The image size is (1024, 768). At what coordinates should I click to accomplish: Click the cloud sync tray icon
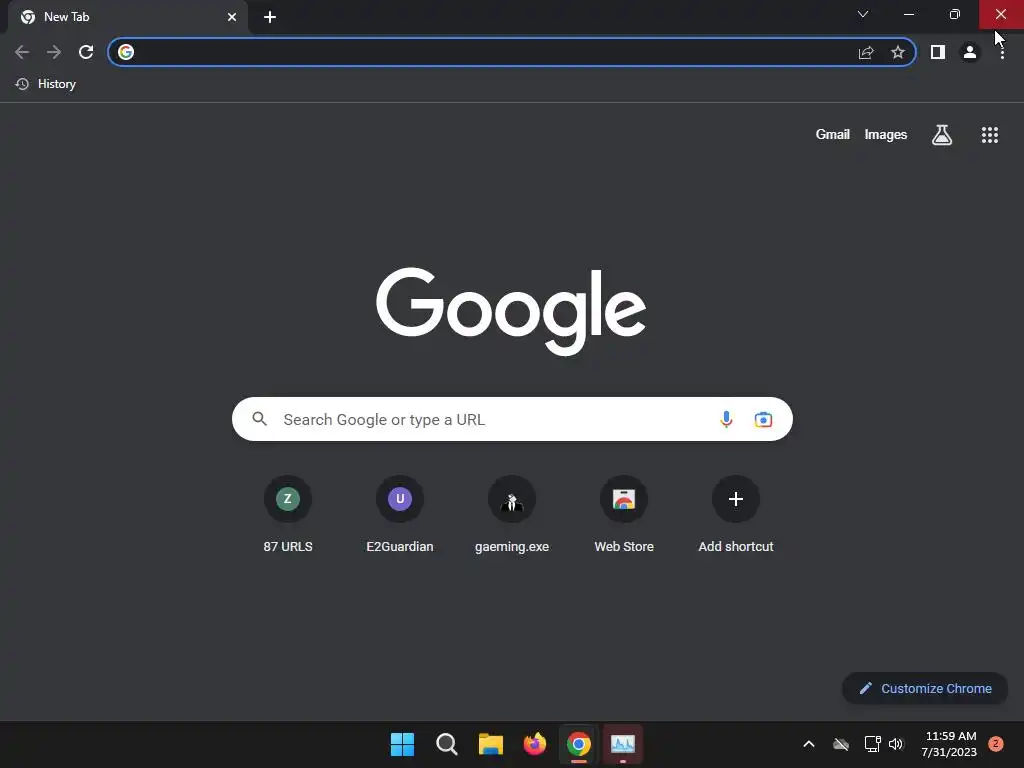point(841,744)
